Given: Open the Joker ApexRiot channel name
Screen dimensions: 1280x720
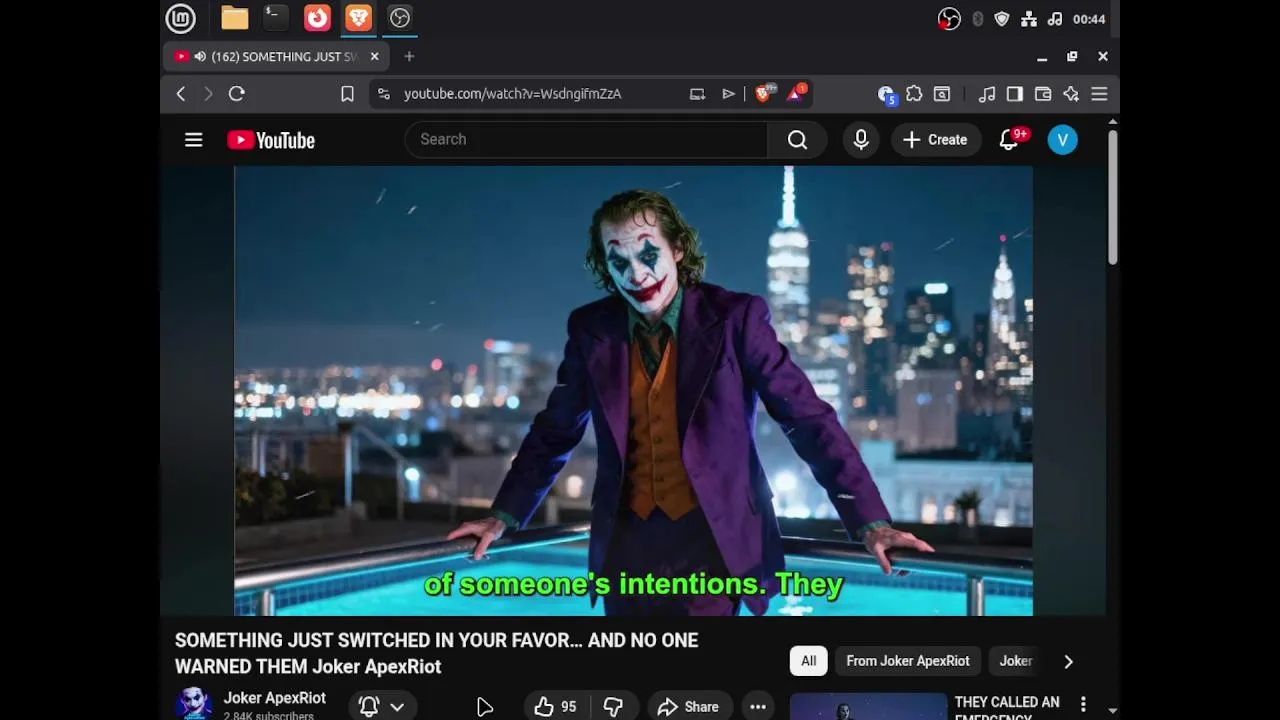Looking at the screenshot, I should click(275, 698).
